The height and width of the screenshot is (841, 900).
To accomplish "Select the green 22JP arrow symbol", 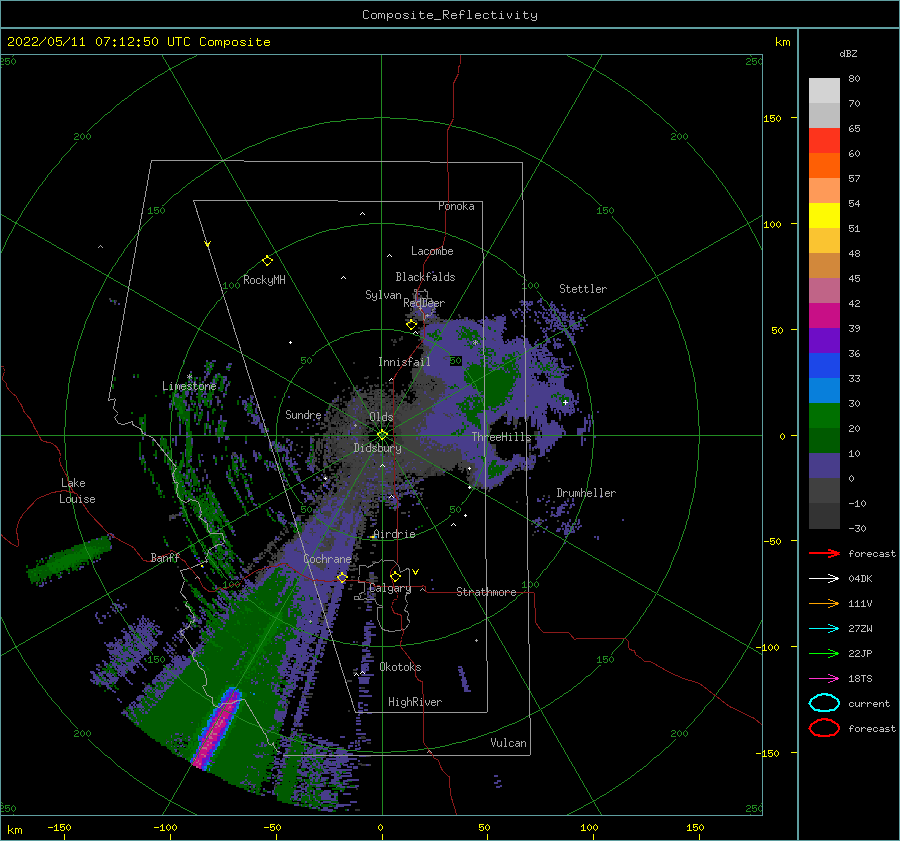I will click(x=824, y=653).
